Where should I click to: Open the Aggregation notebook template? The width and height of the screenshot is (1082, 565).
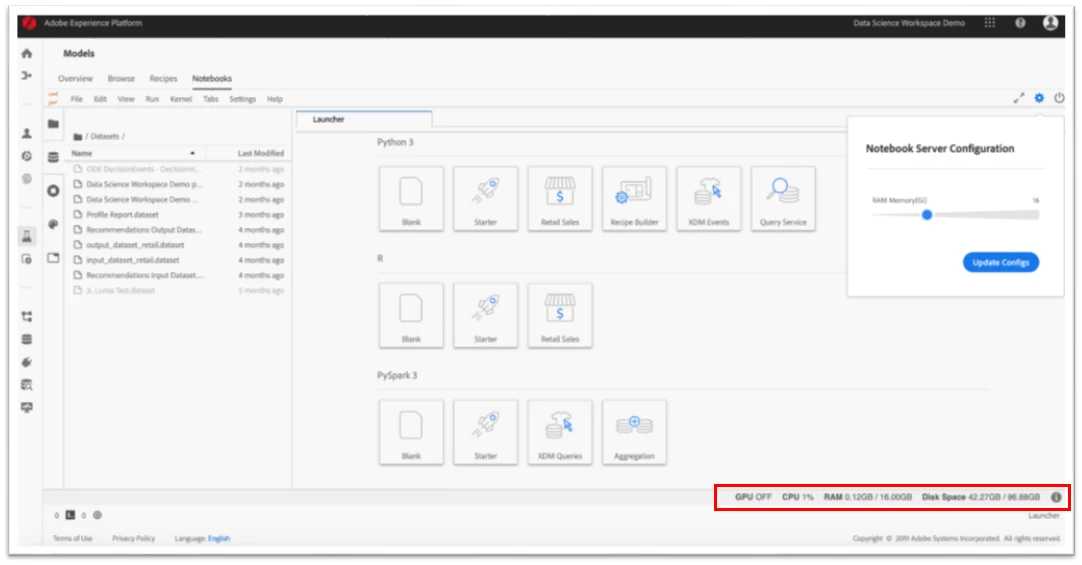(x=635, y=433)
